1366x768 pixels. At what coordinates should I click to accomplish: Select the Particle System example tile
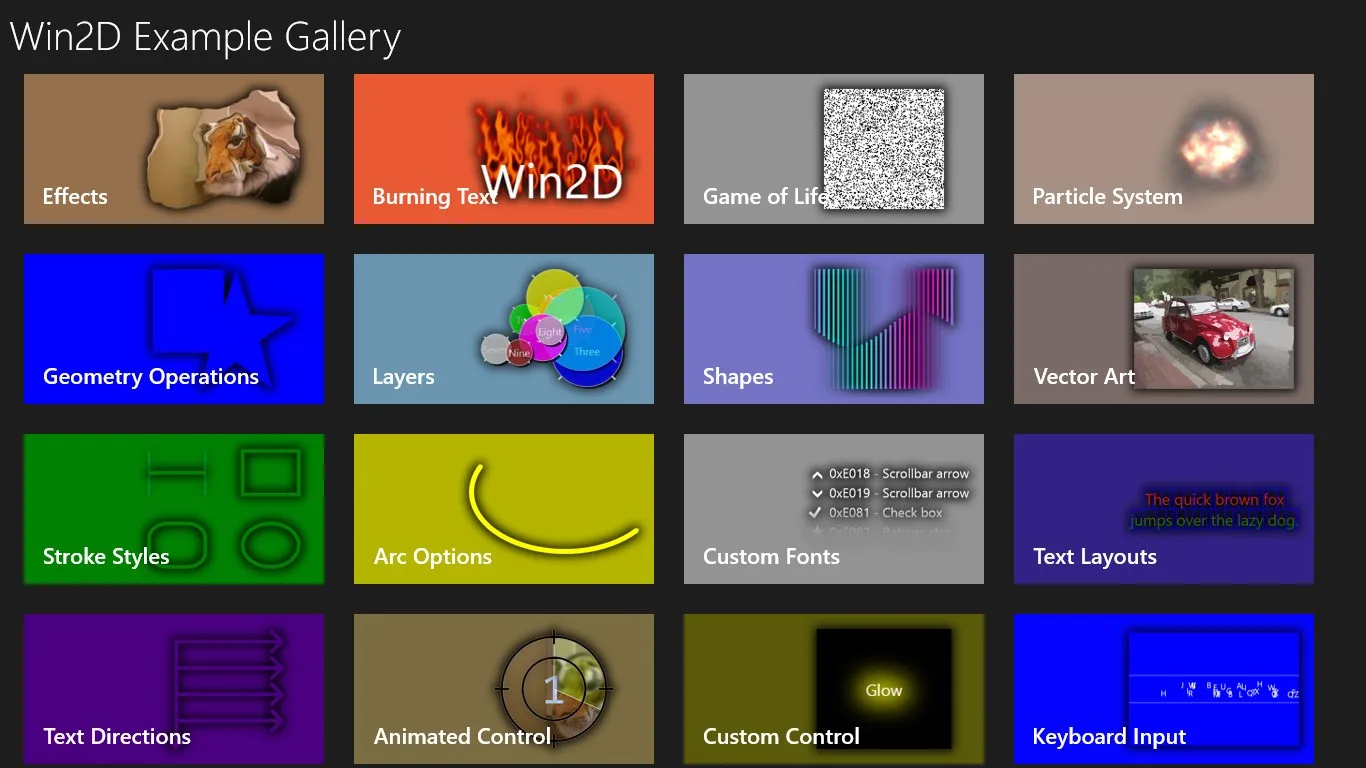coord(1164,149)
